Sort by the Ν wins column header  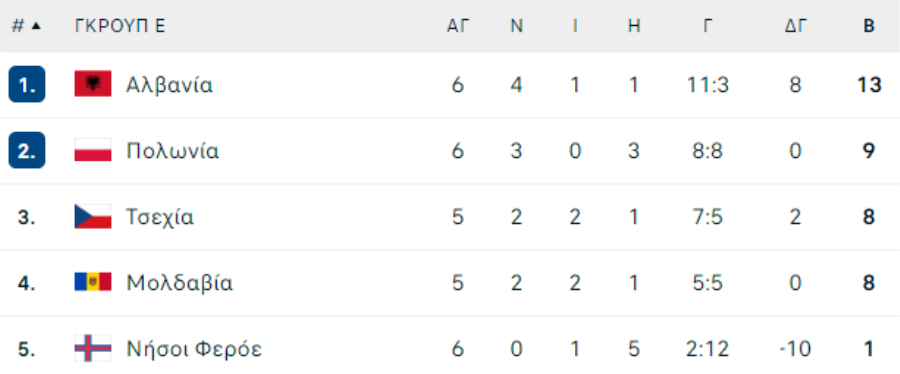[x=517, y=26]
